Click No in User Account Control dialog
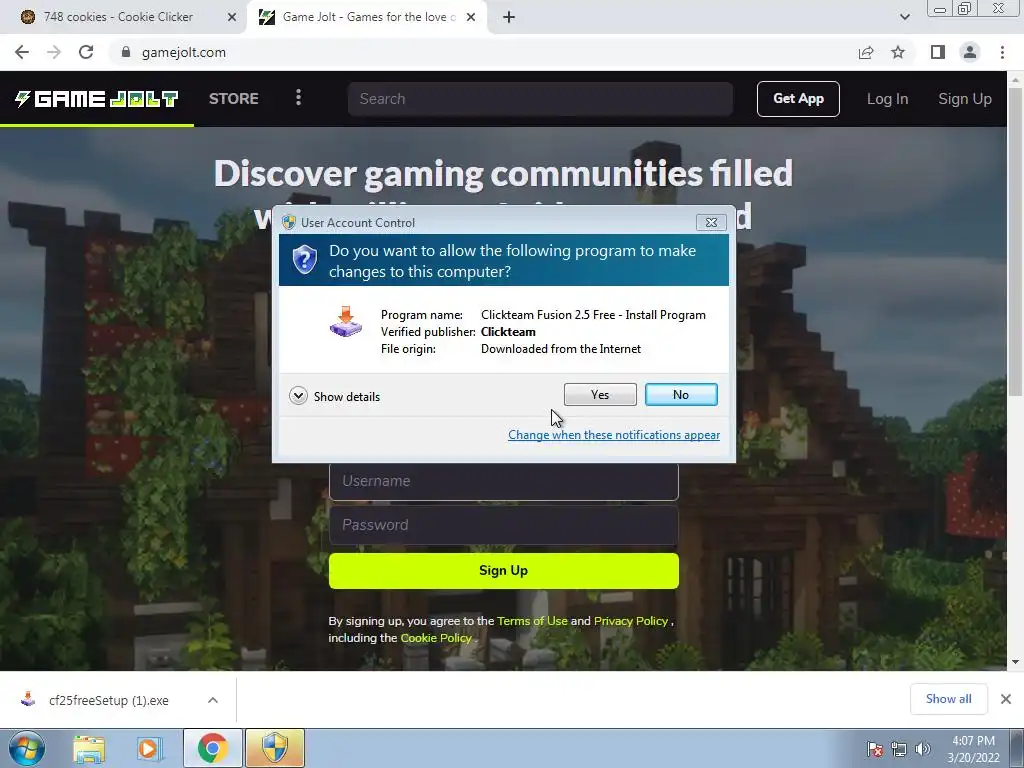This screenshot has height=768, width=1024. tap(680, 394)
